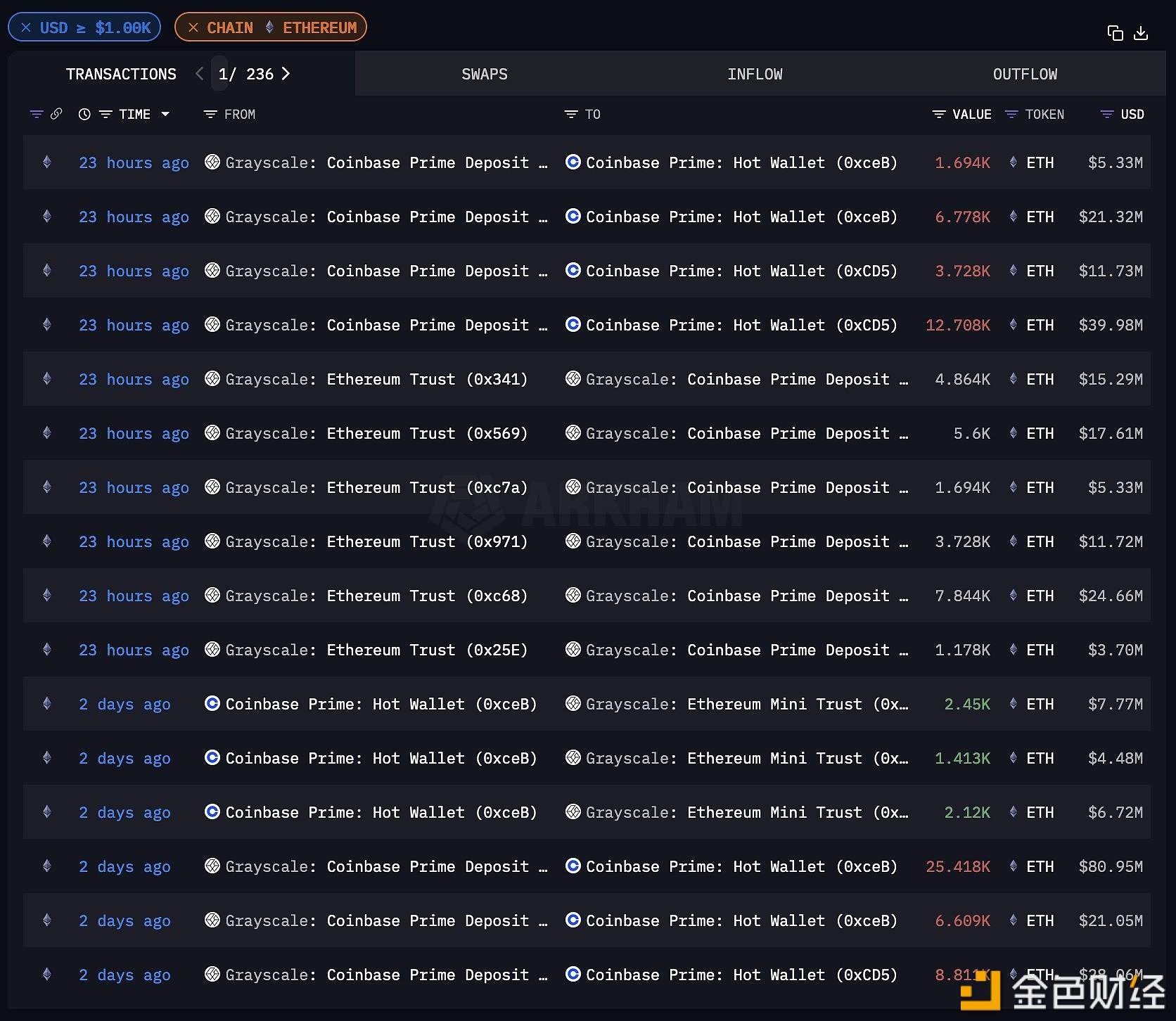Open the 25.418K ETH transaction value
The image size is (1176, 1021).
[x=957, y=866]
